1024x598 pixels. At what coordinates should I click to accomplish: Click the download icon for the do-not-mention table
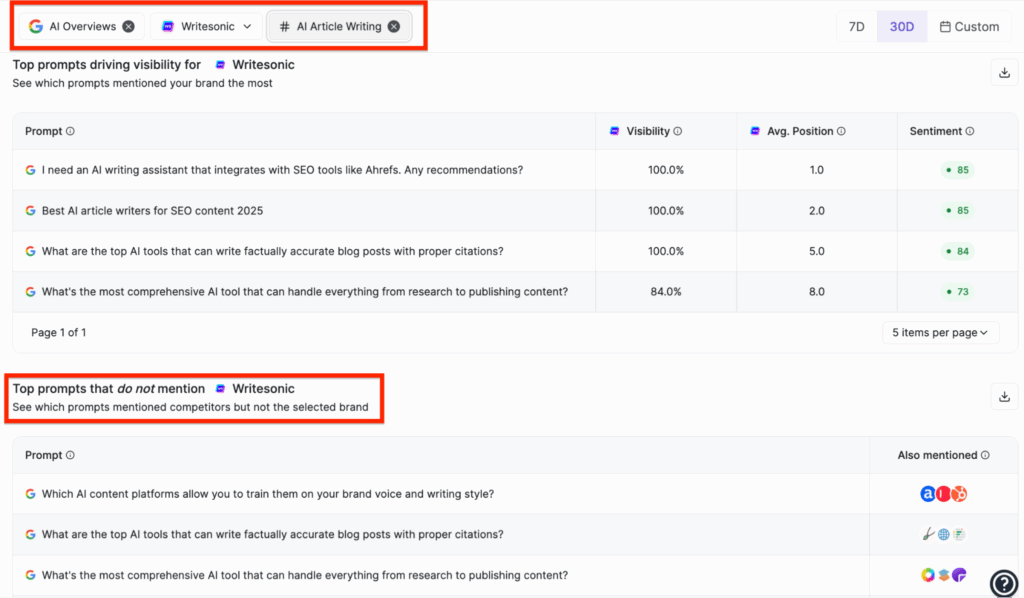click(x=1004, y=396)
